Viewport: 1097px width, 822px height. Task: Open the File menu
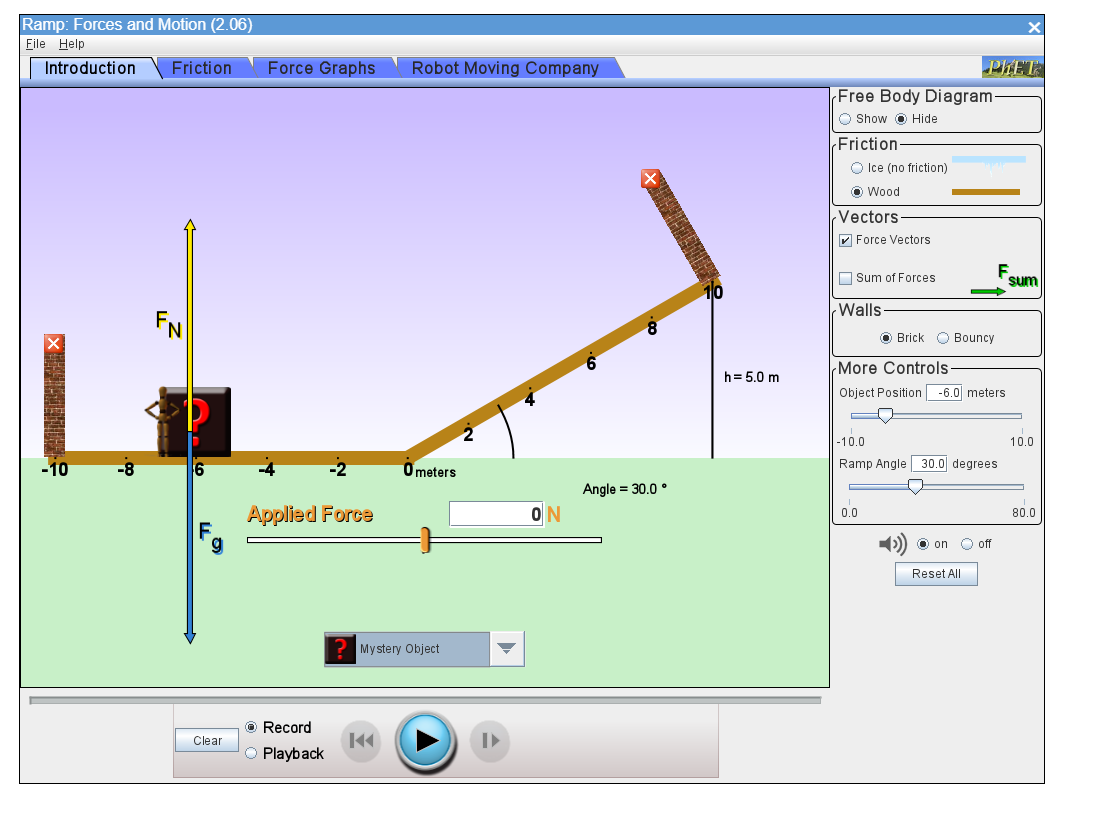(36, 44)
